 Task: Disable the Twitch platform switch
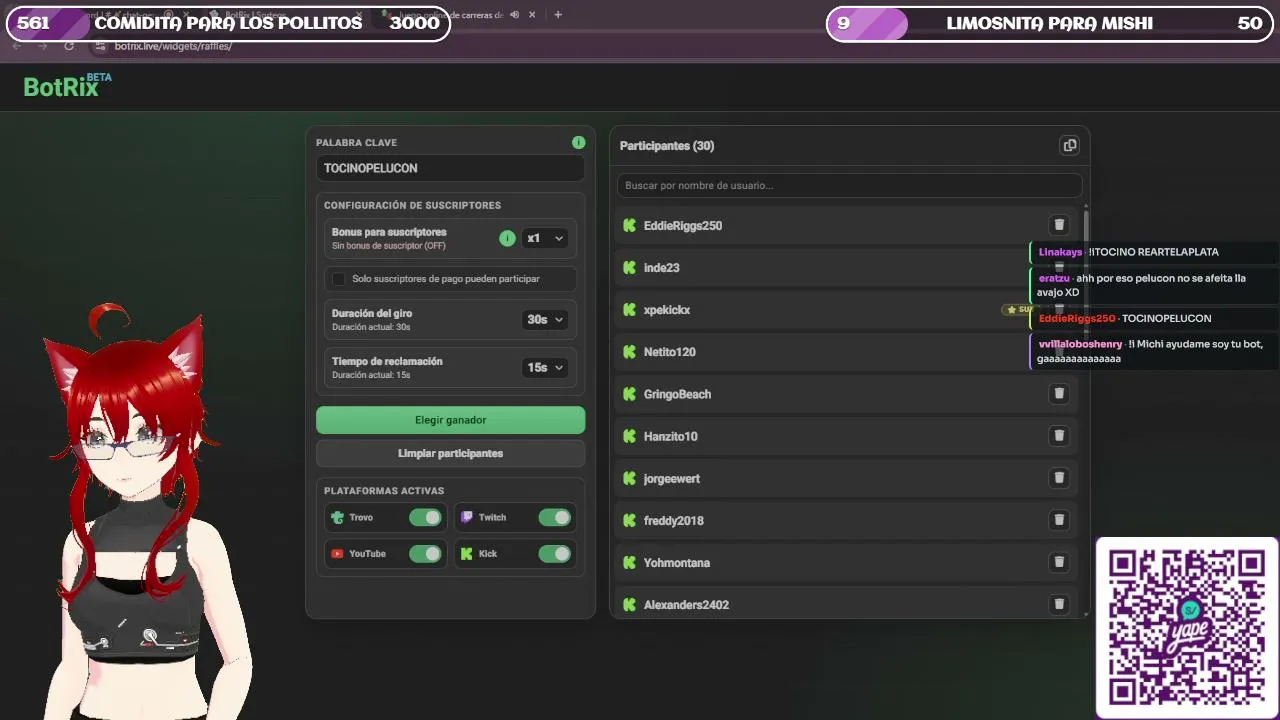click(554, 517)
